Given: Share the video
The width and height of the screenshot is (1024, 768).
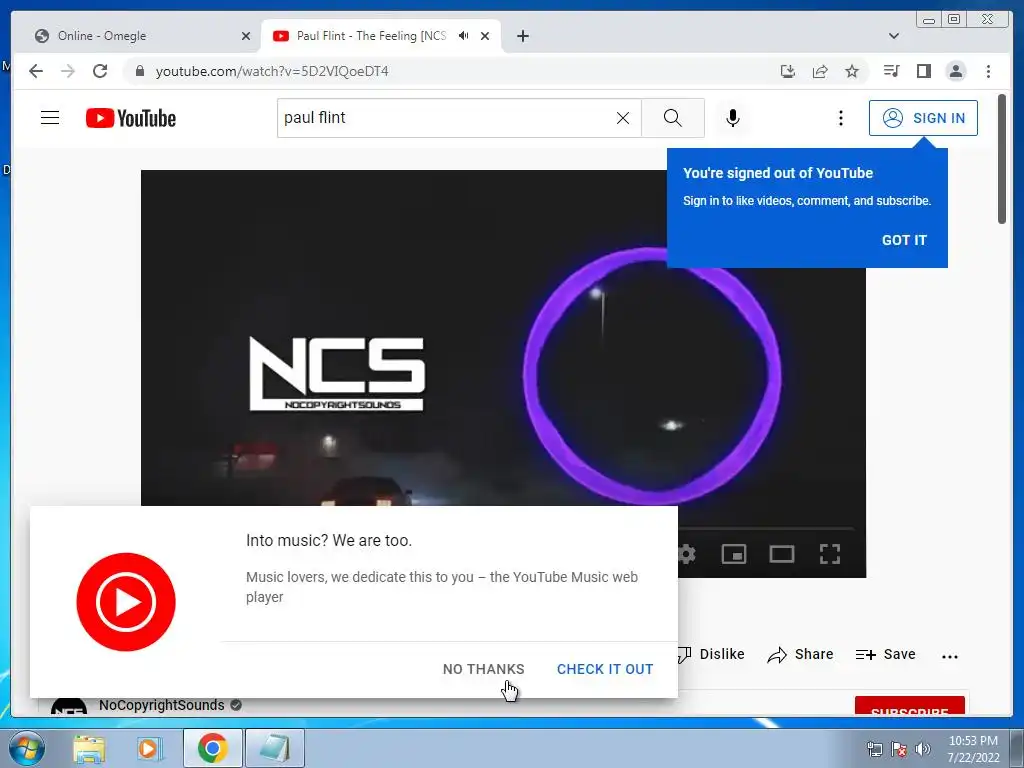Looking at the screenshot, I should [x=800, y=654].
